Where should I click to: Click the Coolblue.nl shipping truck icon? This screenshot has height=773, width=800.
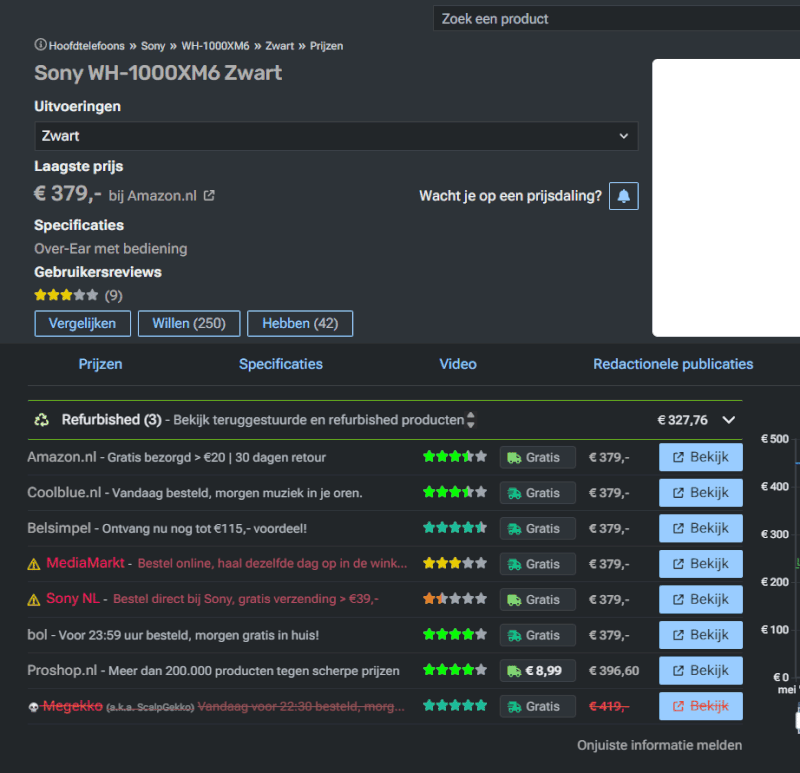[514, 493]
